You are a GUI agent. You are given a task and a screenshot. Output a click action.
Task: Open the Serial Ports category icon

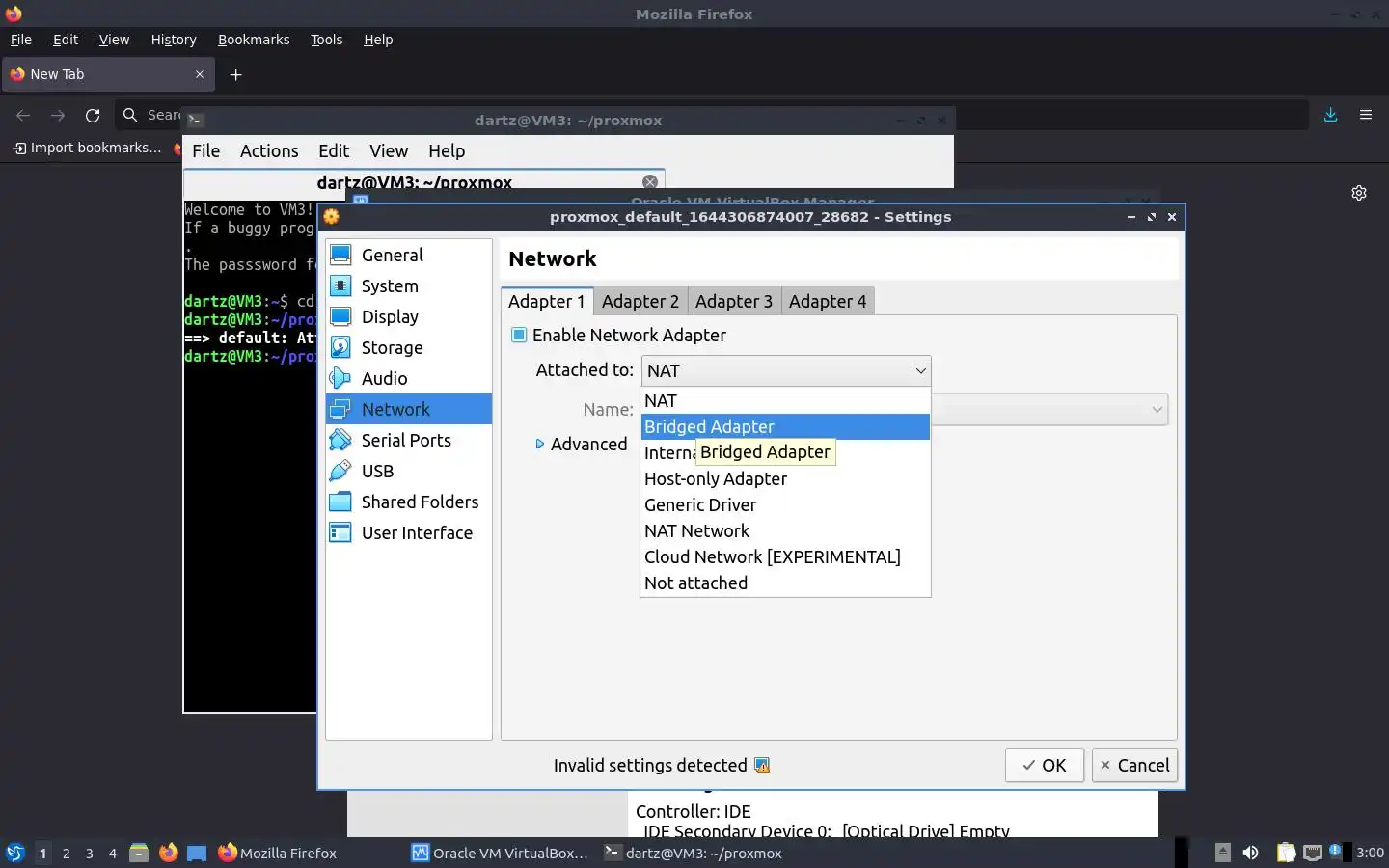[x=340, y=440]
